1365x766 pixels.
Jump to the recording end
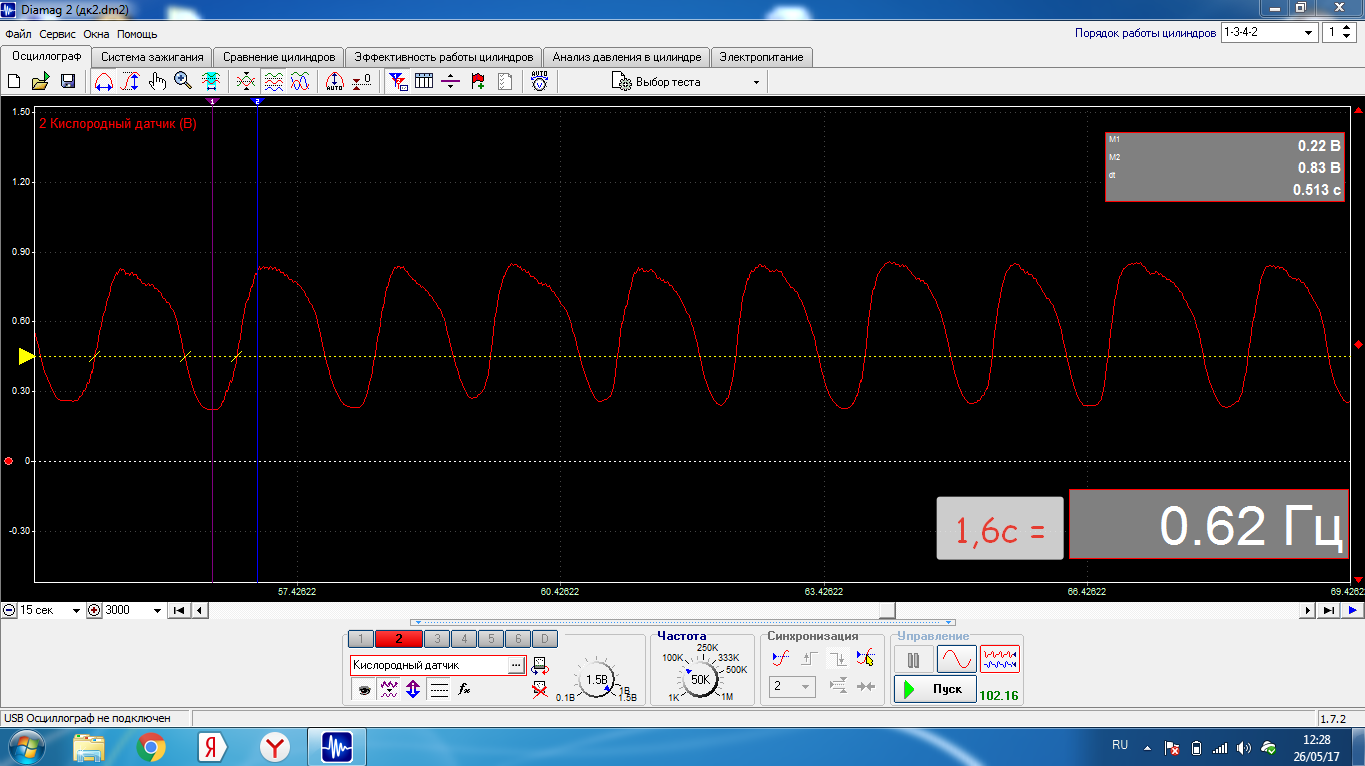(x=1329, y=610)
